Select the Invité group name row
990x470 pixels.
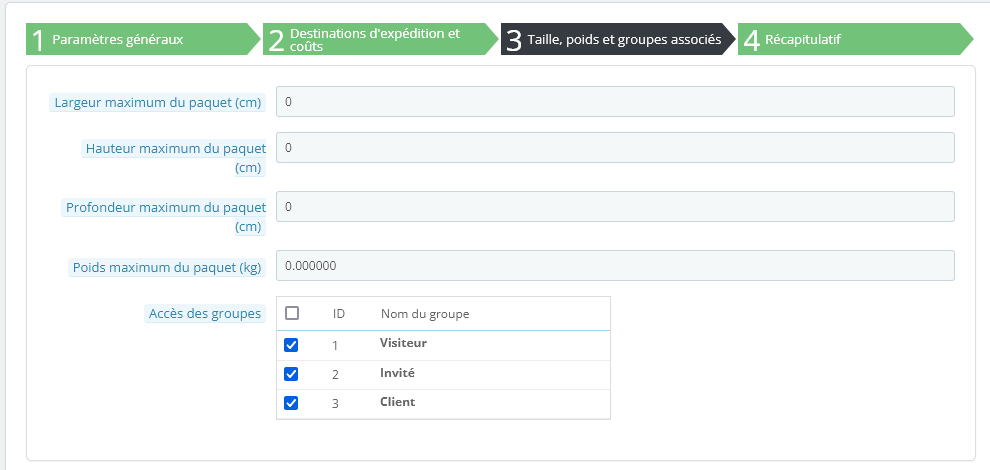pos(397,373)
